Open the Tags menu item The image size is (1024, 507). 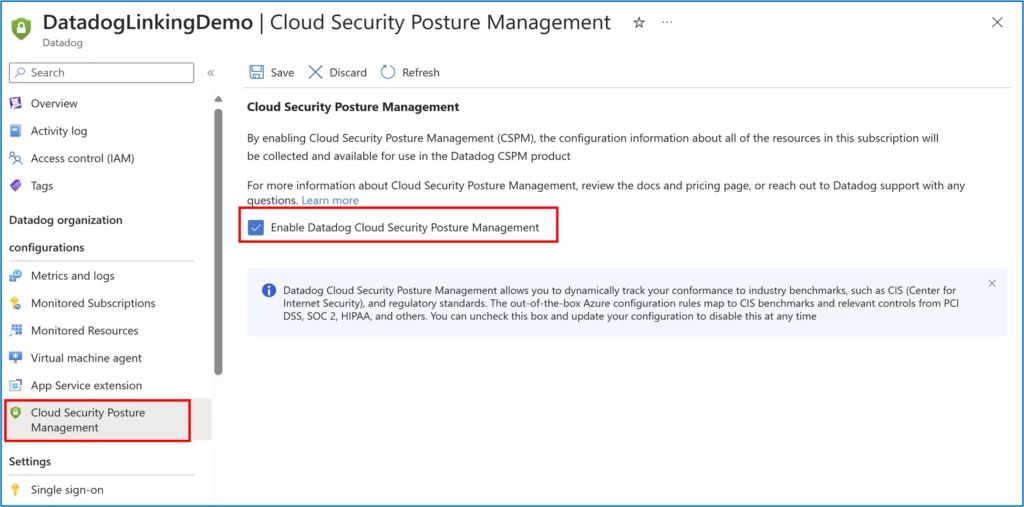point(42,186)
